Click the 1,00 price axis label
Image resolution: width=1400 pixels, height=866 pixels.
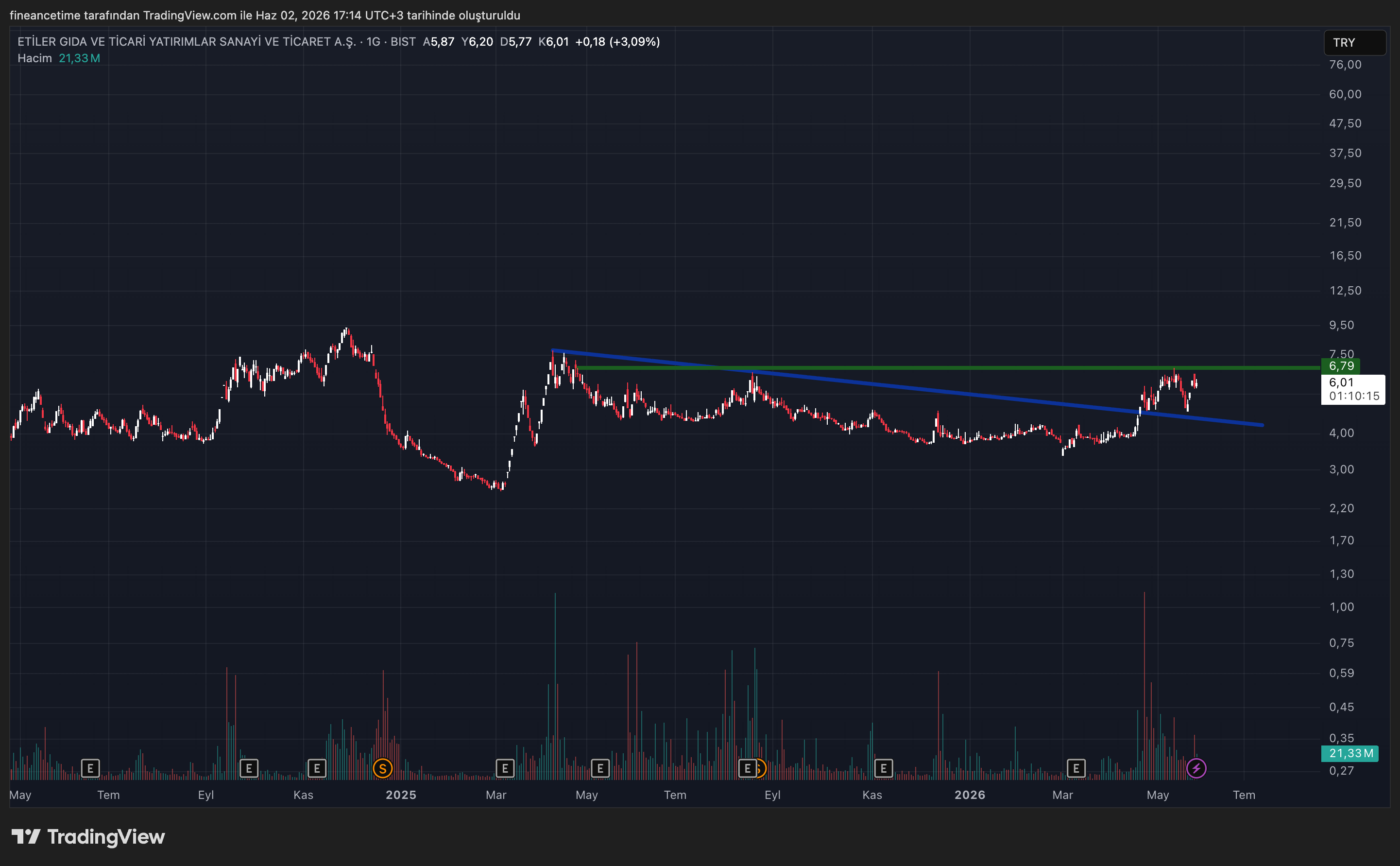coord(1342,607)
